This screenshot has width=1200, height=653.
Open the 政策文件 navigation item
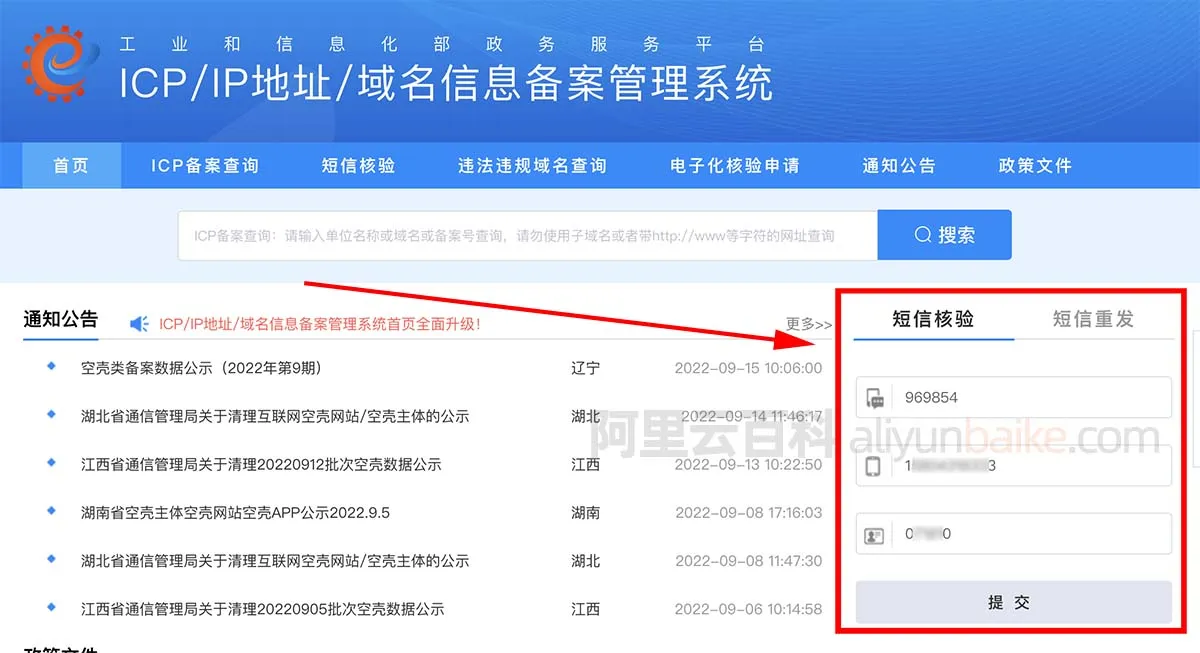tap(1034, 166)
